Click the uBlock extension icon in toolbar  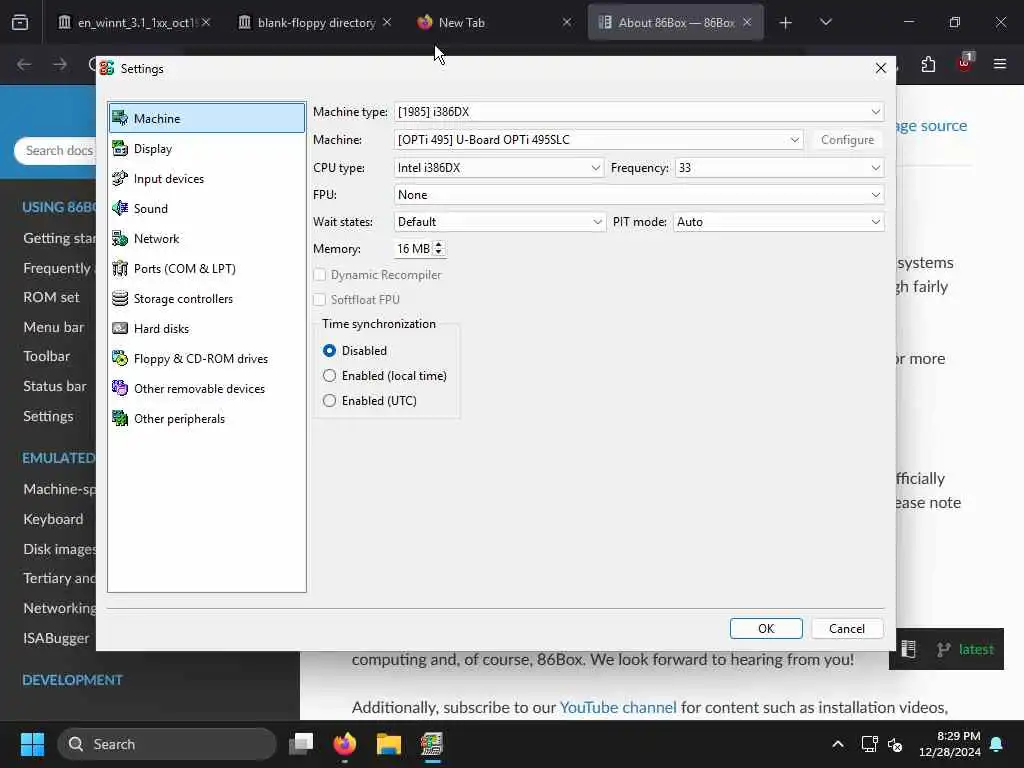(965, 63)
